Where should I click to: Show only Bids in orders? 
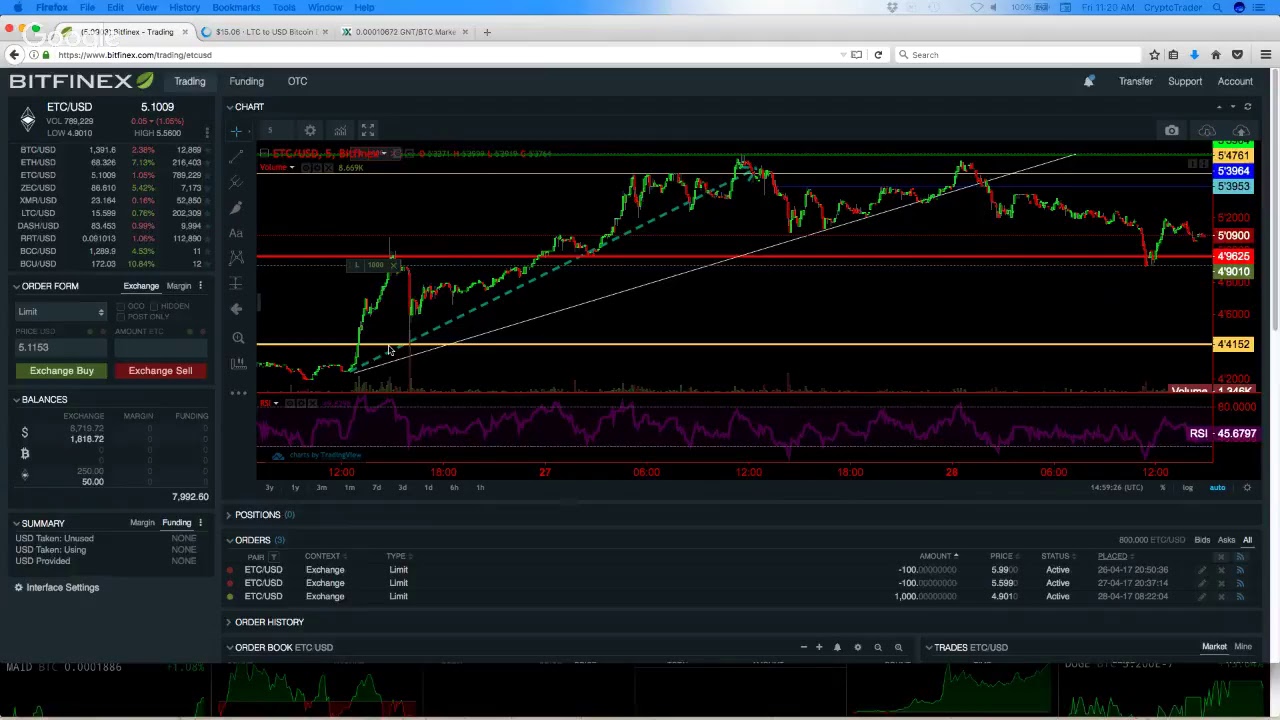[1202, 540]
